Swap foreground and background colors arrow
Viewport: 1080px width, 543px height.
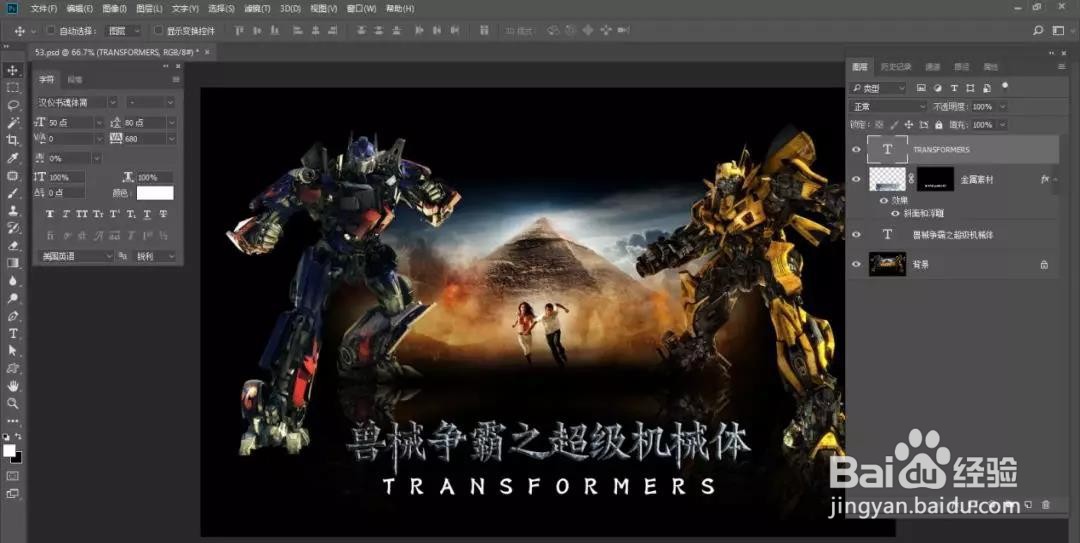[19, 437]
